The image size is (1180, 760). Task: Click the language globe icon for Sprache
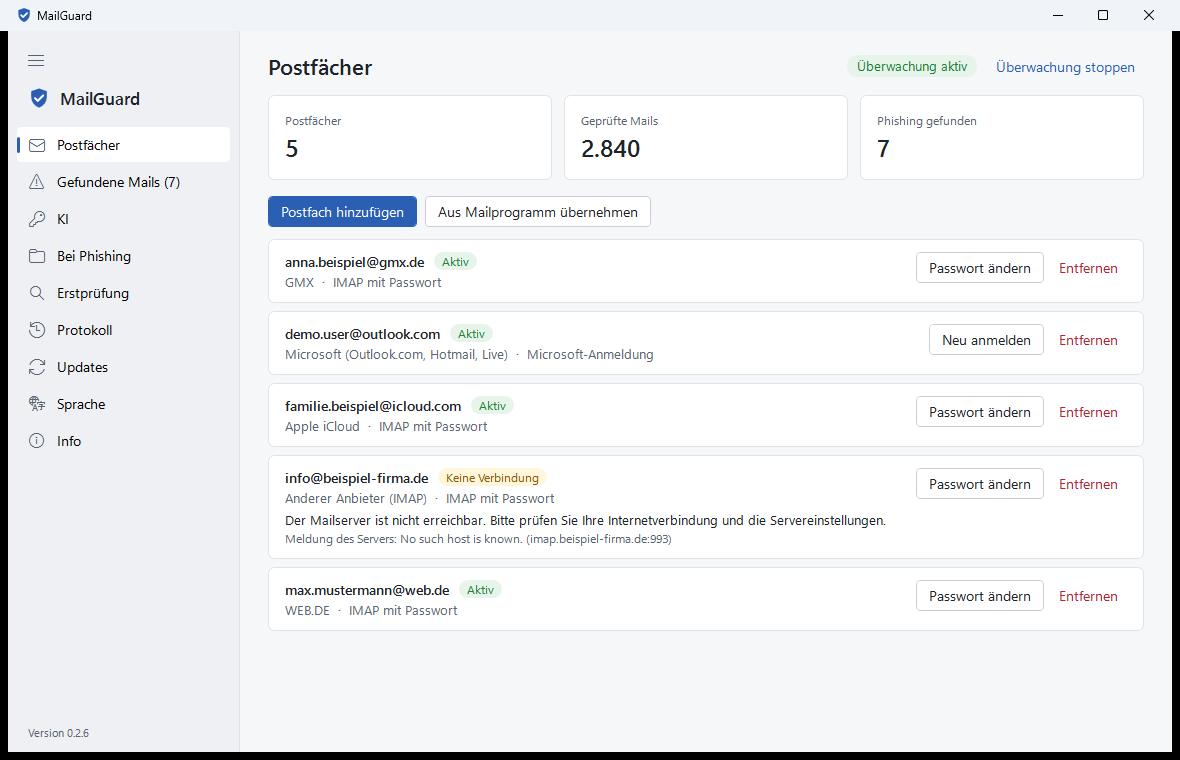37,404
